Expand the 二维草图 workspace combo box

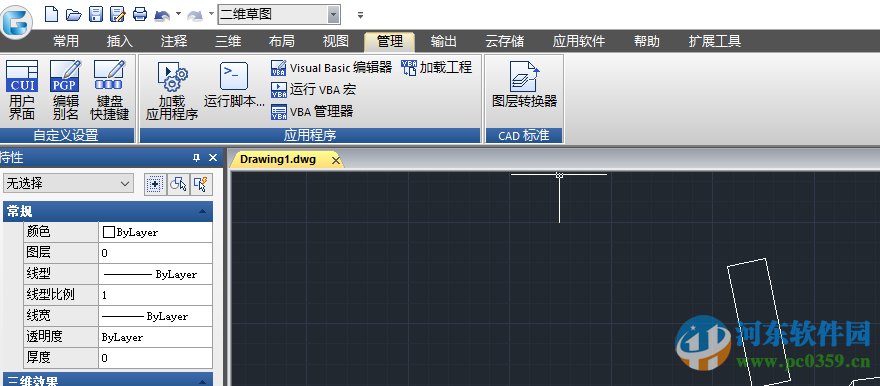click(x=334, y=15)
